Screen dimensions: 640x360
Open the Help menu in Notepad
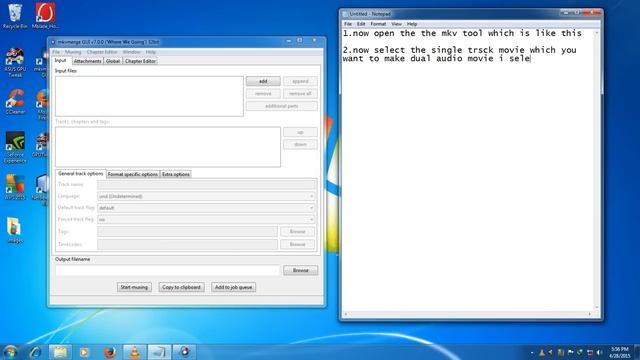pyautogui.click(x=412, y=24)
